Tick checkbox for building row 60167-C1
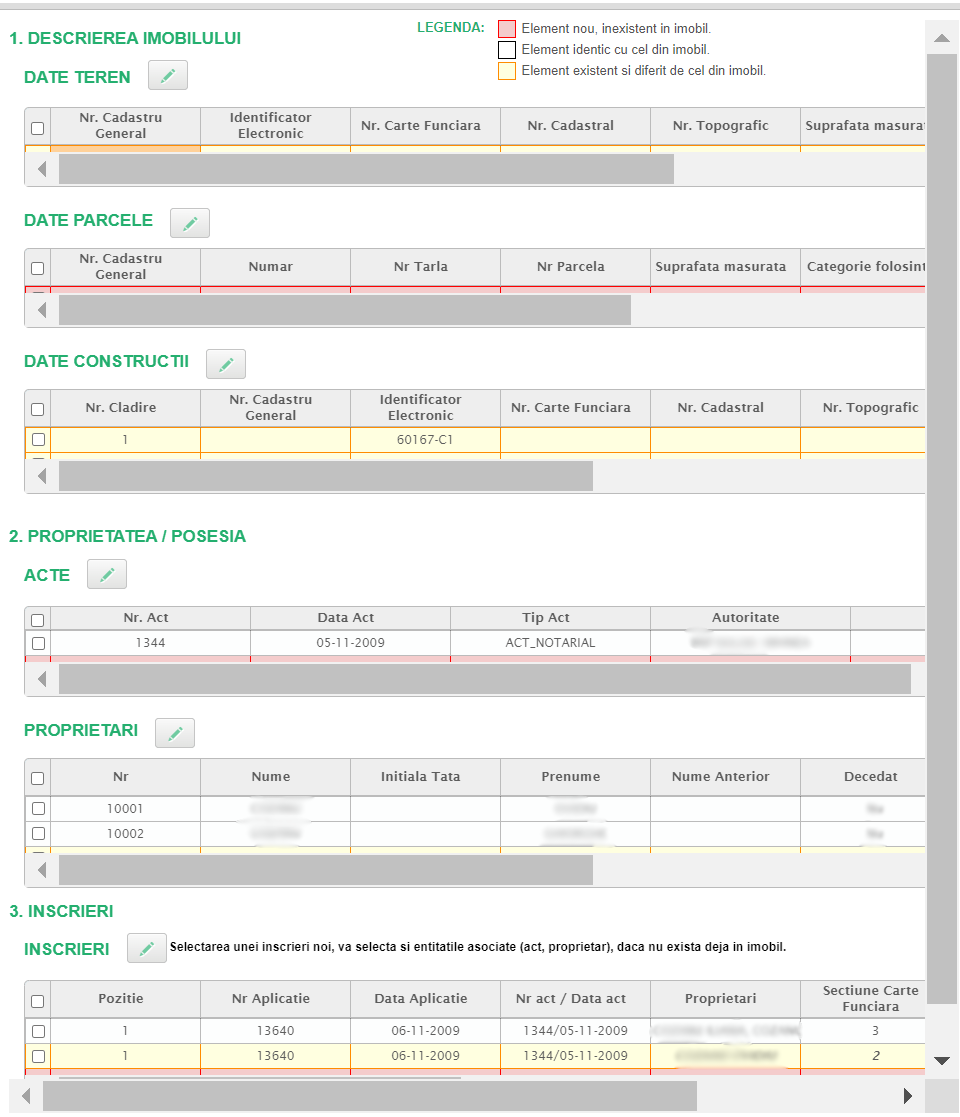Image resolution: width=960 pixels, height=1117 pixels. 38,439
